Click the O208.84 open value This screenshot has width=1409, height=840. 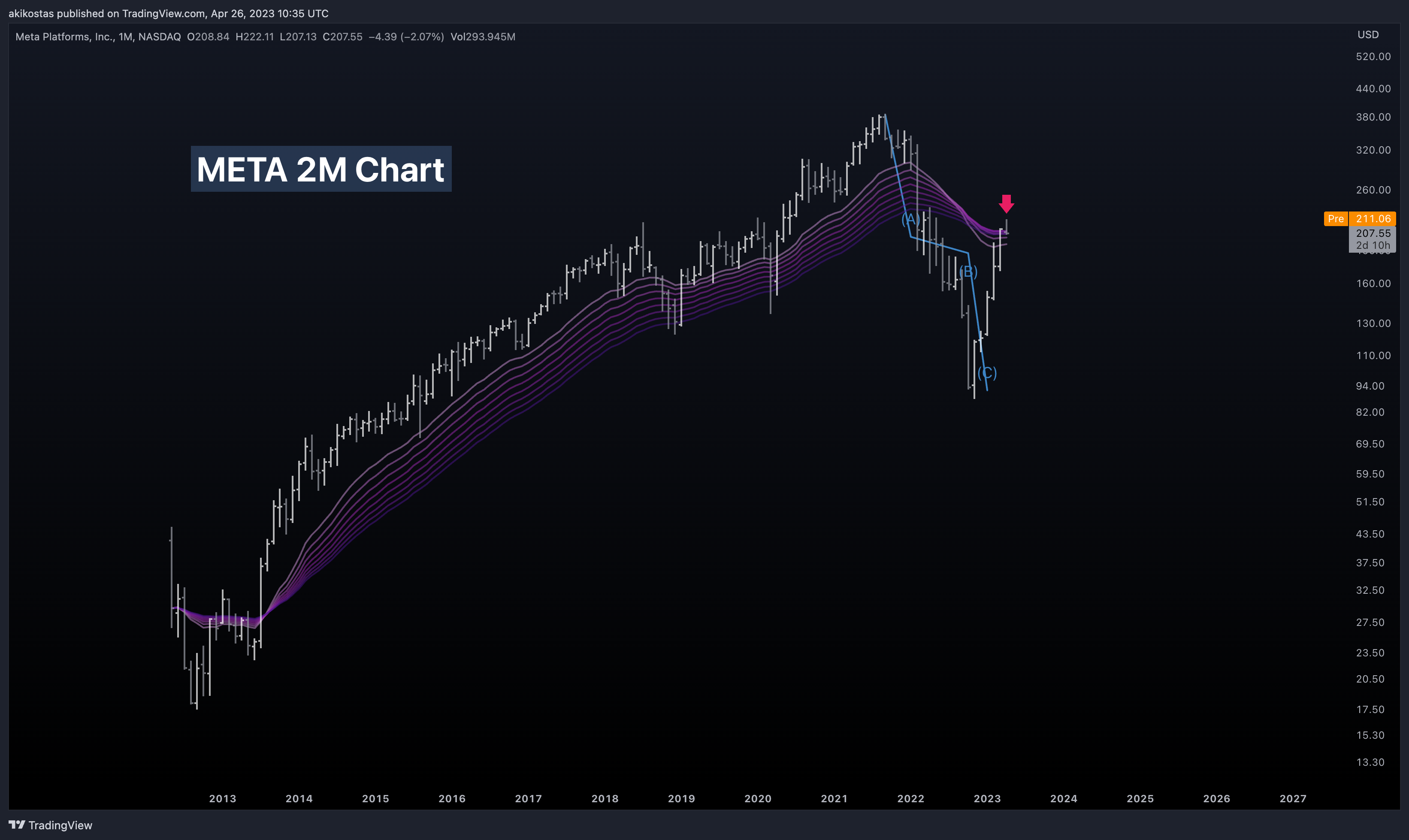[x=208, y=37]
